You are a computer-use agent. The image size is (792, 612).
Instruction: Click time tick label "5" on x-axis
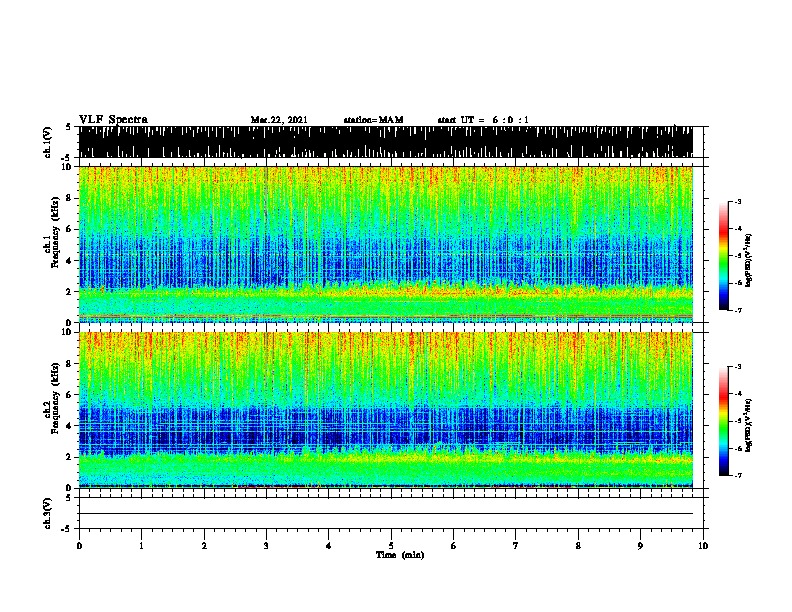391,545
